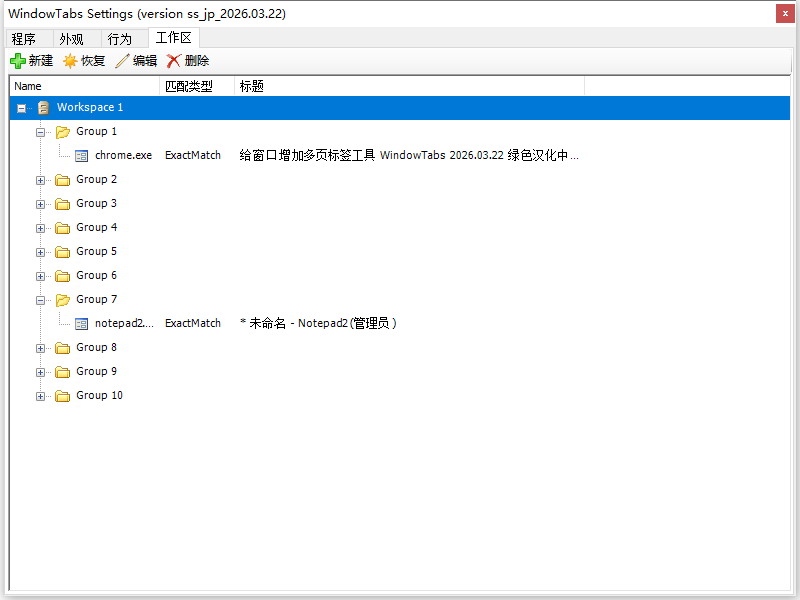Image resolution: width=800 pixels, height=600 pixels.
Task: Click the yellow 恢复 (Restore) star icon
Action: point(68,60)
